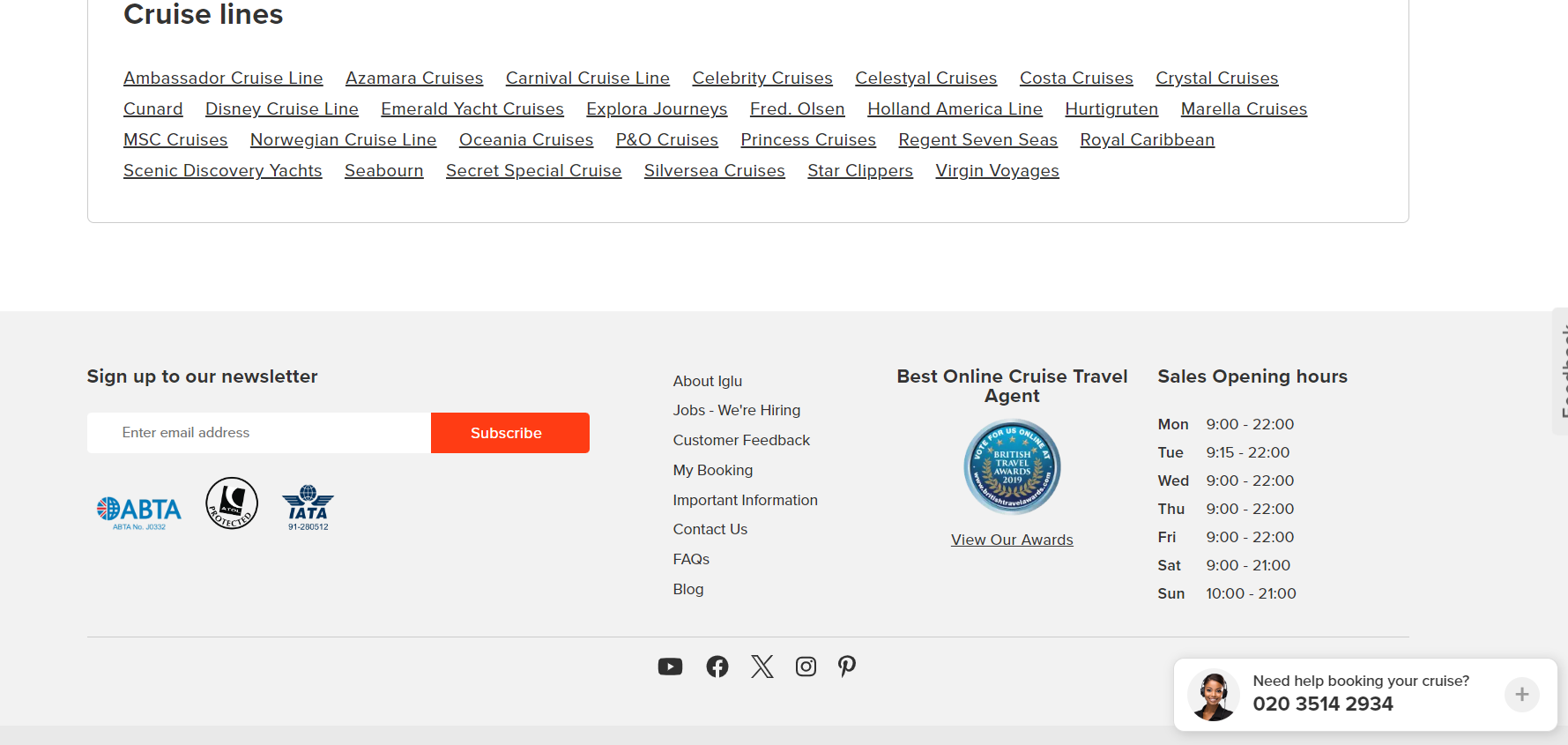Click the ATOL Protected logo
This screenshot has width=1568, height=745.
(232, 503)
